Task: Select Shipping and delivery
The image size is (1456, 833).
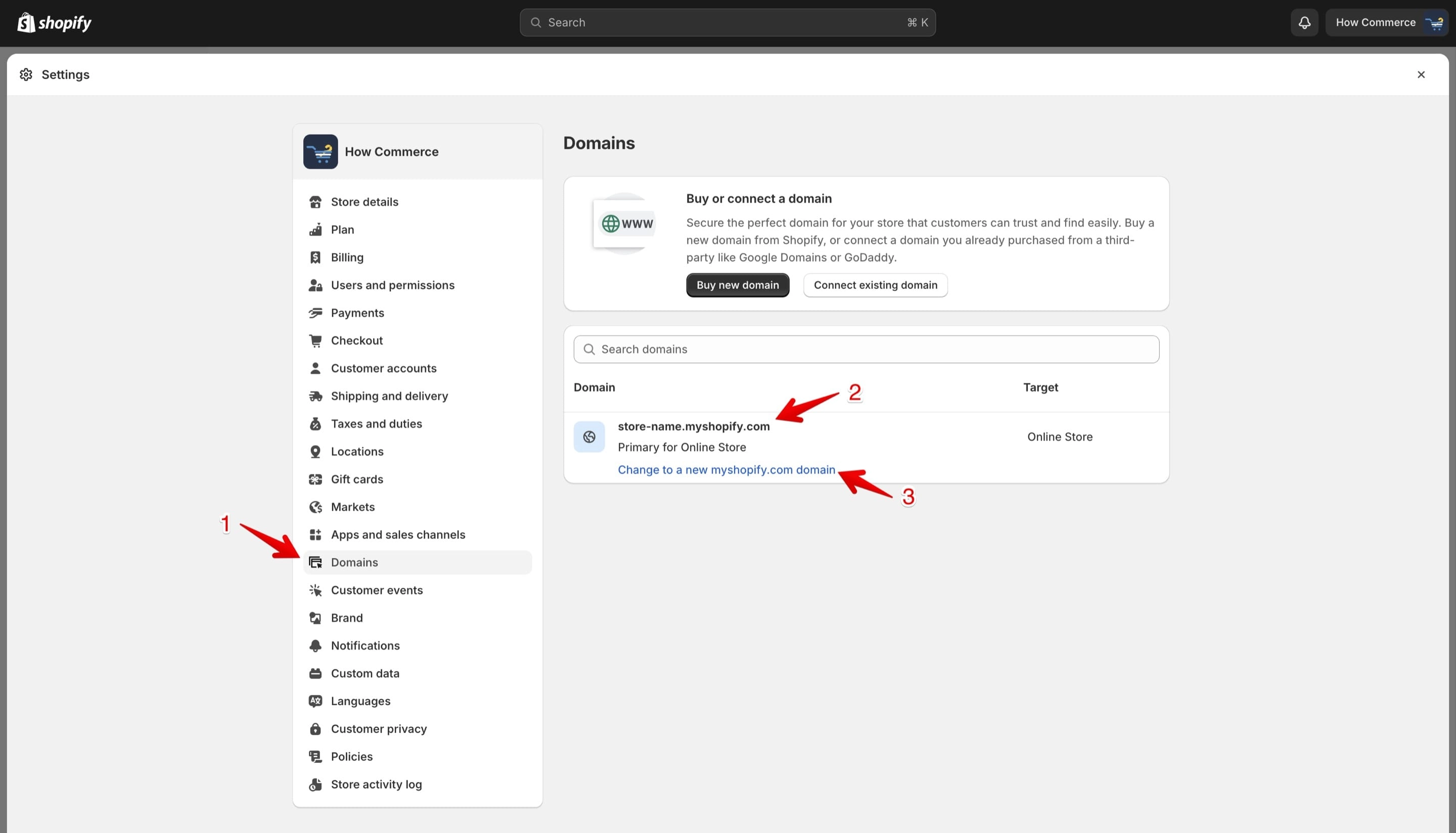Action: pos(418,396)
